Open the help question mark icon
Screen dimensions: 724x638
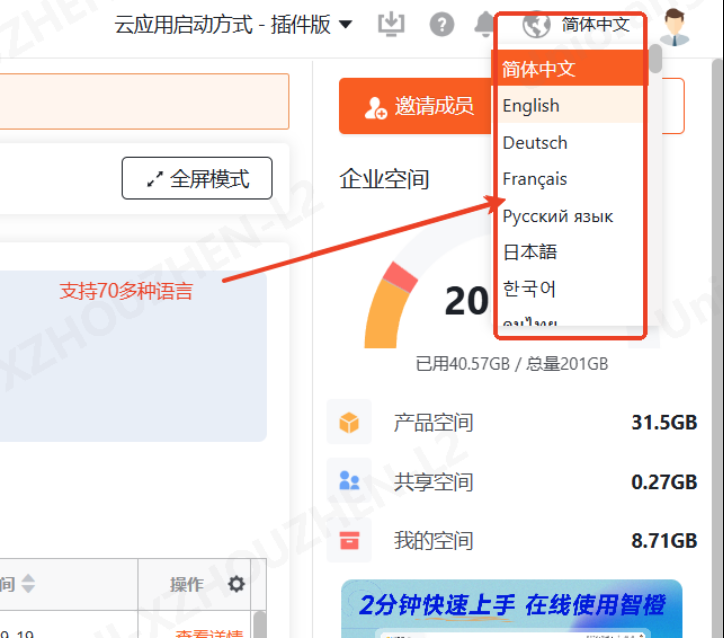[441, 24]
